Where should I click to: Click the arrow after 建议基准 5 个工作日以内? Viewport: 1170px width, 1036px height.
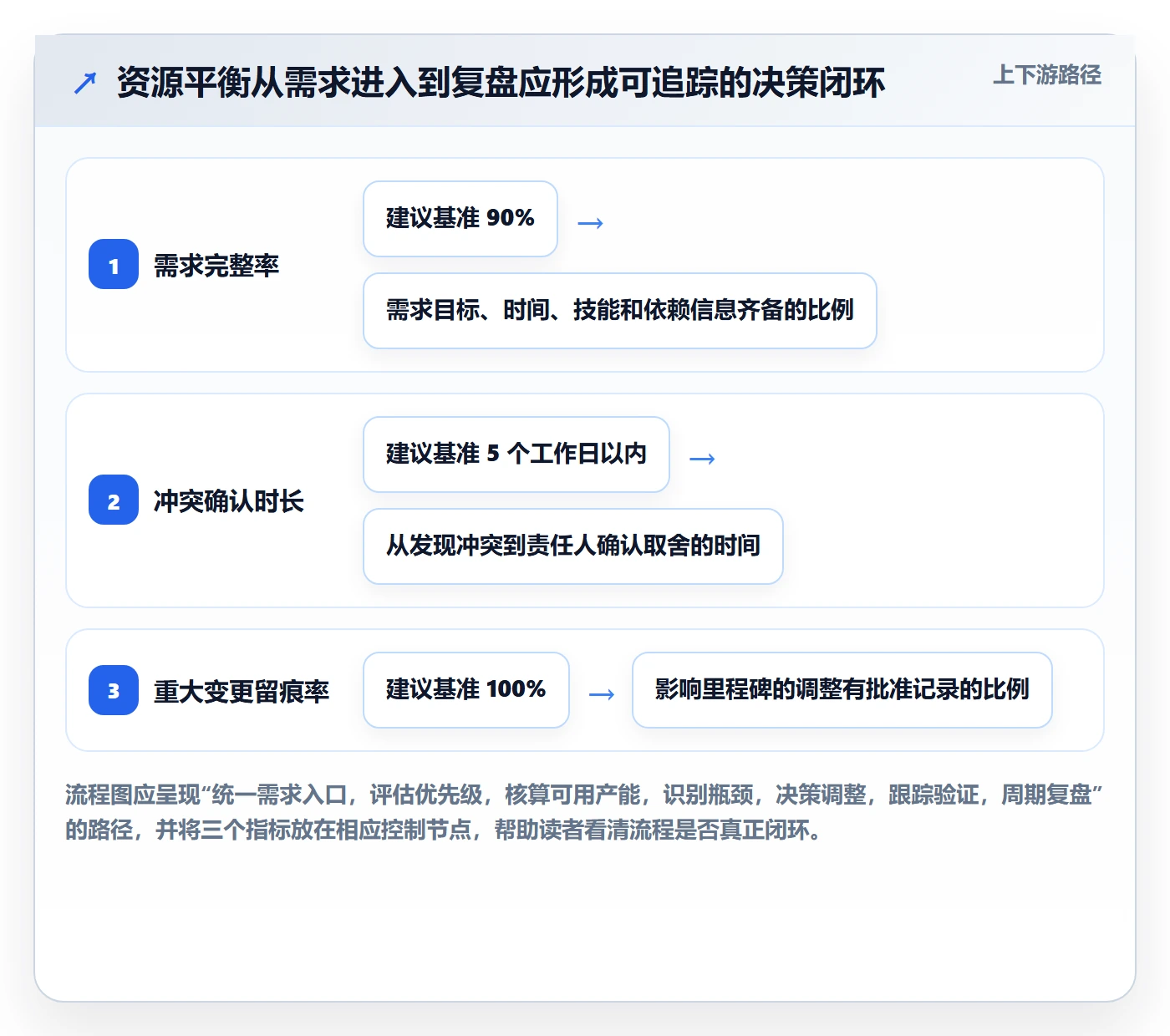click(x=702, y=458)
